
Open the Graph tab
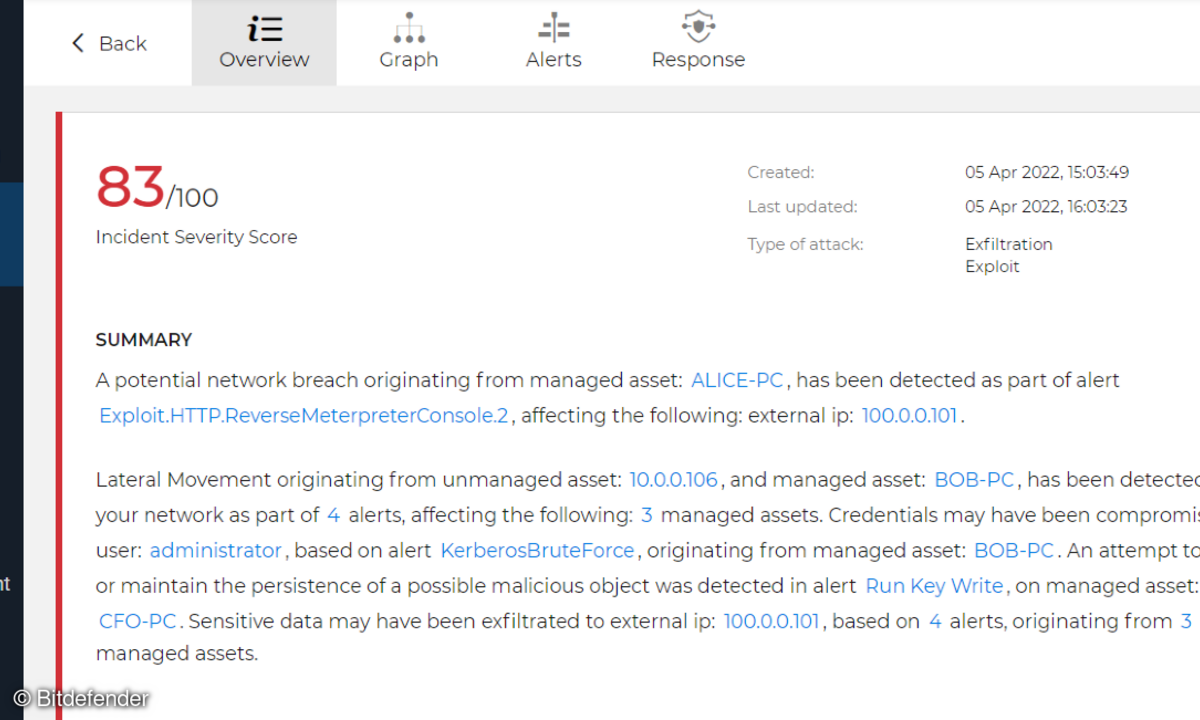pos(409,43)
